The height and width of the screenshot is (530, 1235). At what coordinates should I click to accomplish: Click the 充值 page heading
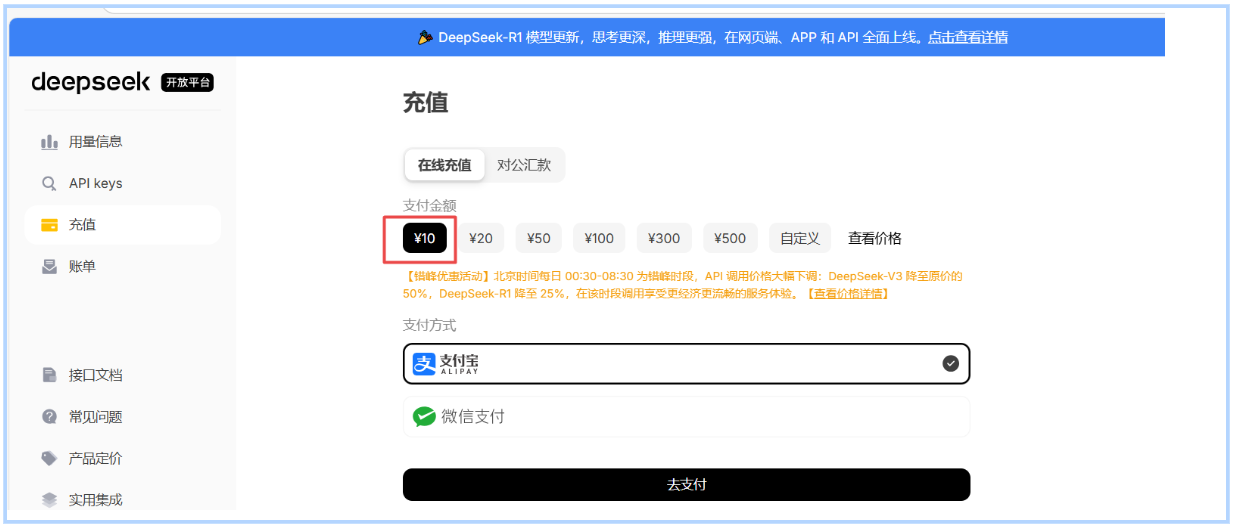[x=425, y=103]
